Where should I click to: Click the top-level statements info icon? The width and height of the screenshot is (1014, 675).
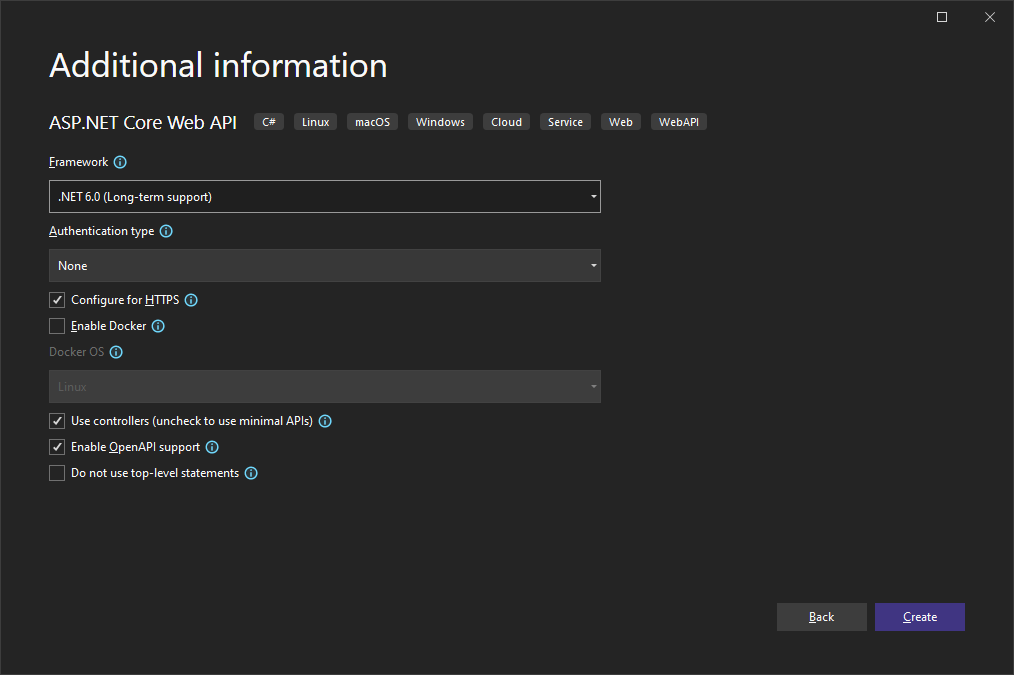point(251,472)
